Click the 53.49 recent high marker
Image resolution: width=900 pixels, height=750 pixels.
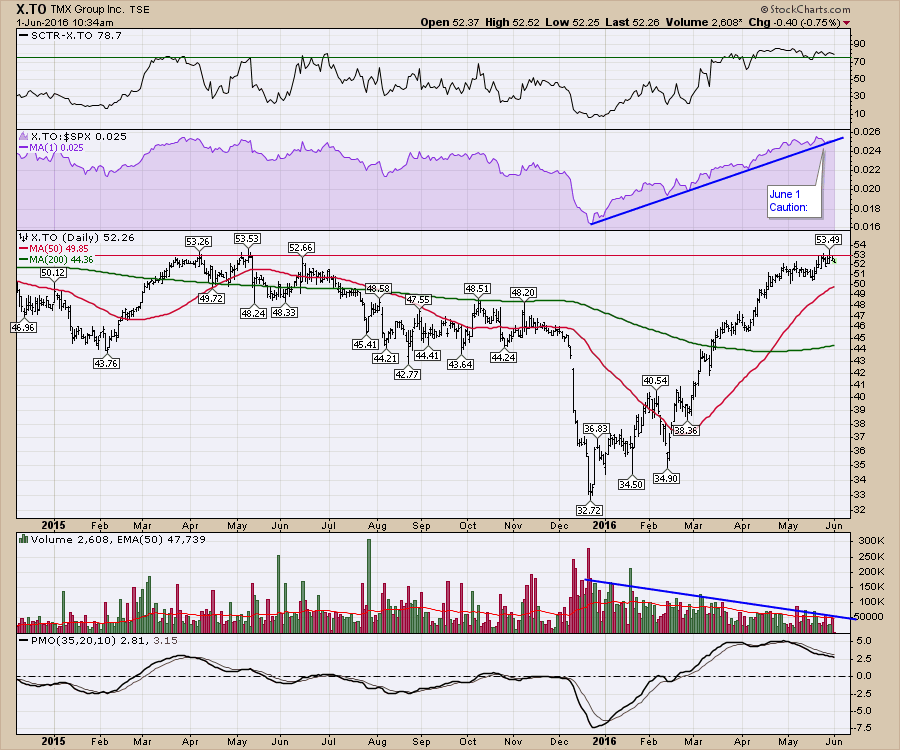pyautogui.click(x=827, y=240)
